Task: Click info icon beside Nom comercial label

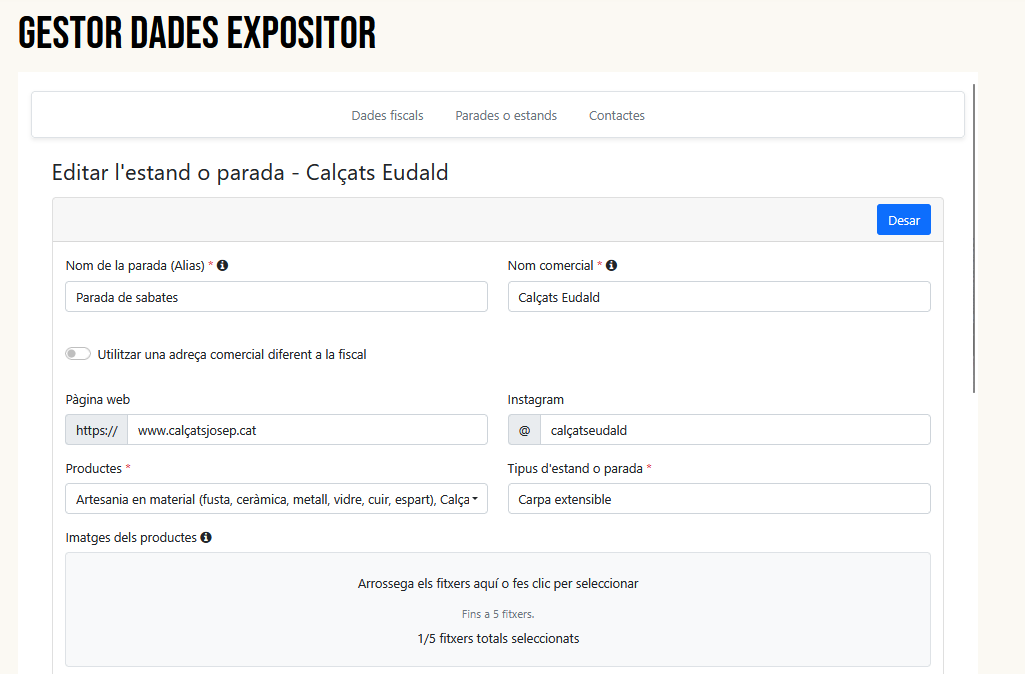Action: [611, 266]
